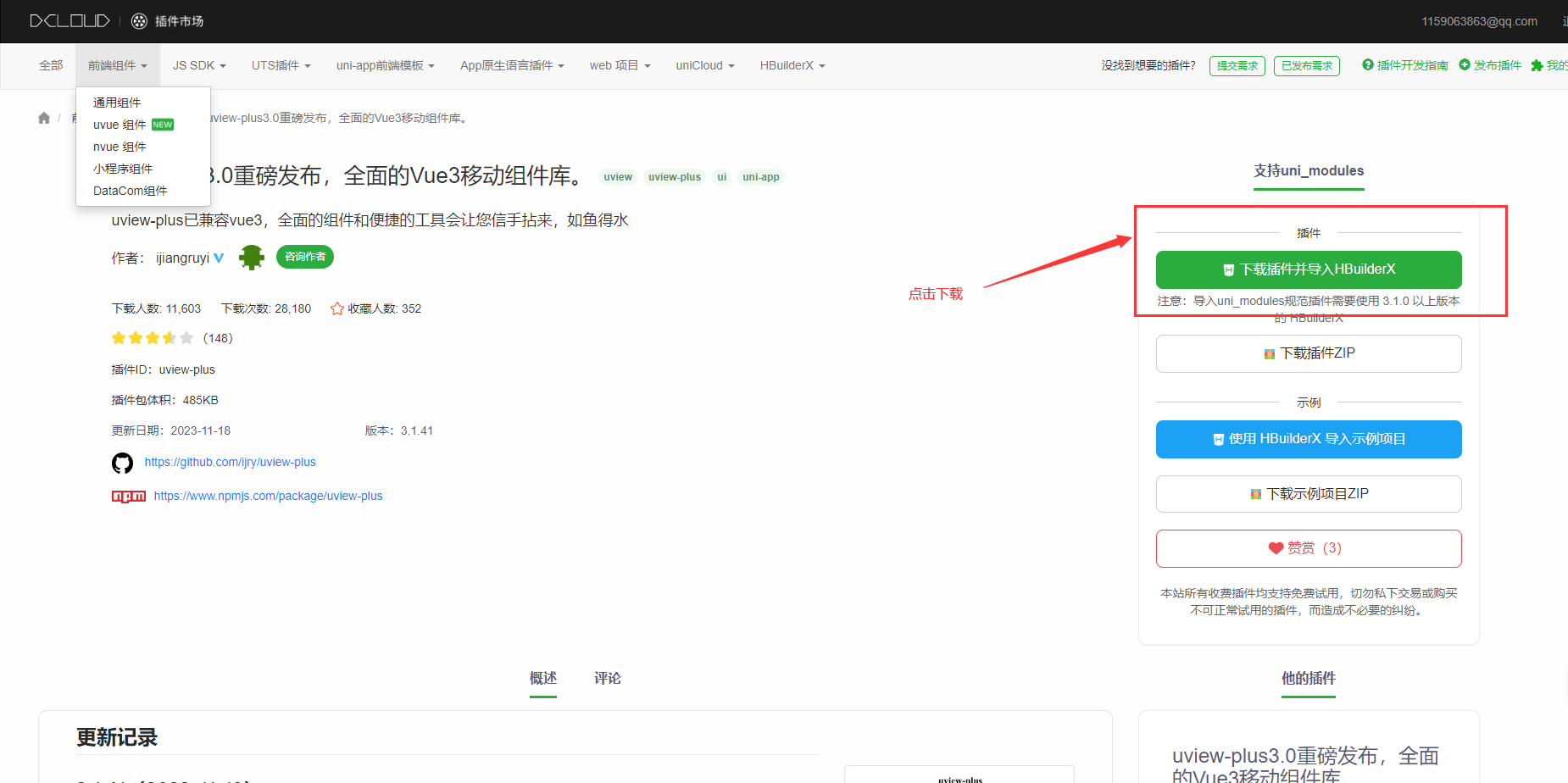The width and height of the screenshot is (1568, 783).
Task: Click 使用 HBuilderX 导入示例项目 button
Action: (x=1309, y=439)
